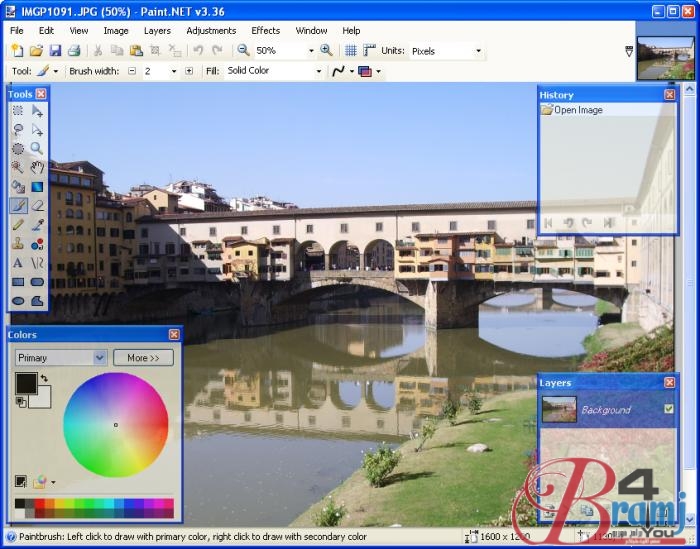700x549 pixels.
Task: Select the Line/Curve tool
Action: [38, 263]
